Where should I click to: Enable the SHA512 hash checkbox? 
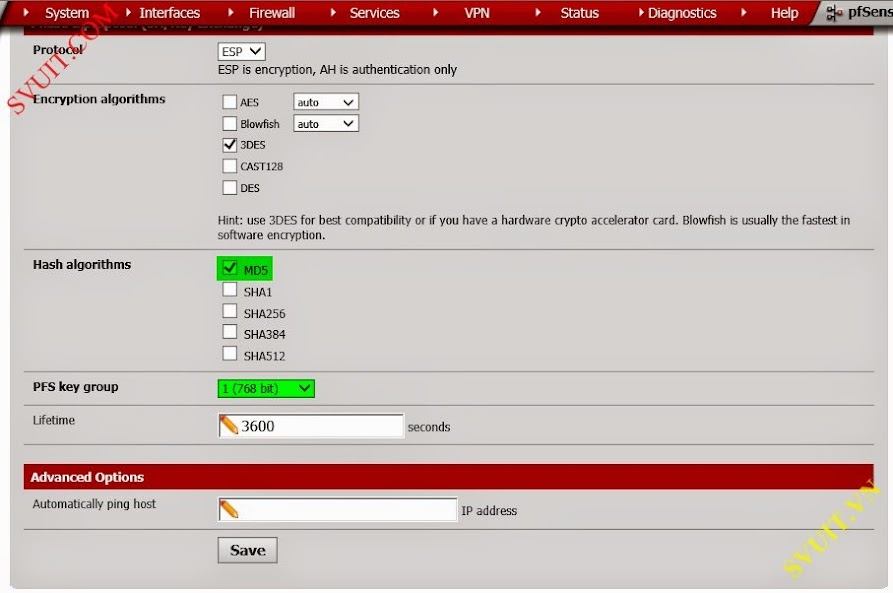click(x=230, y=354)
